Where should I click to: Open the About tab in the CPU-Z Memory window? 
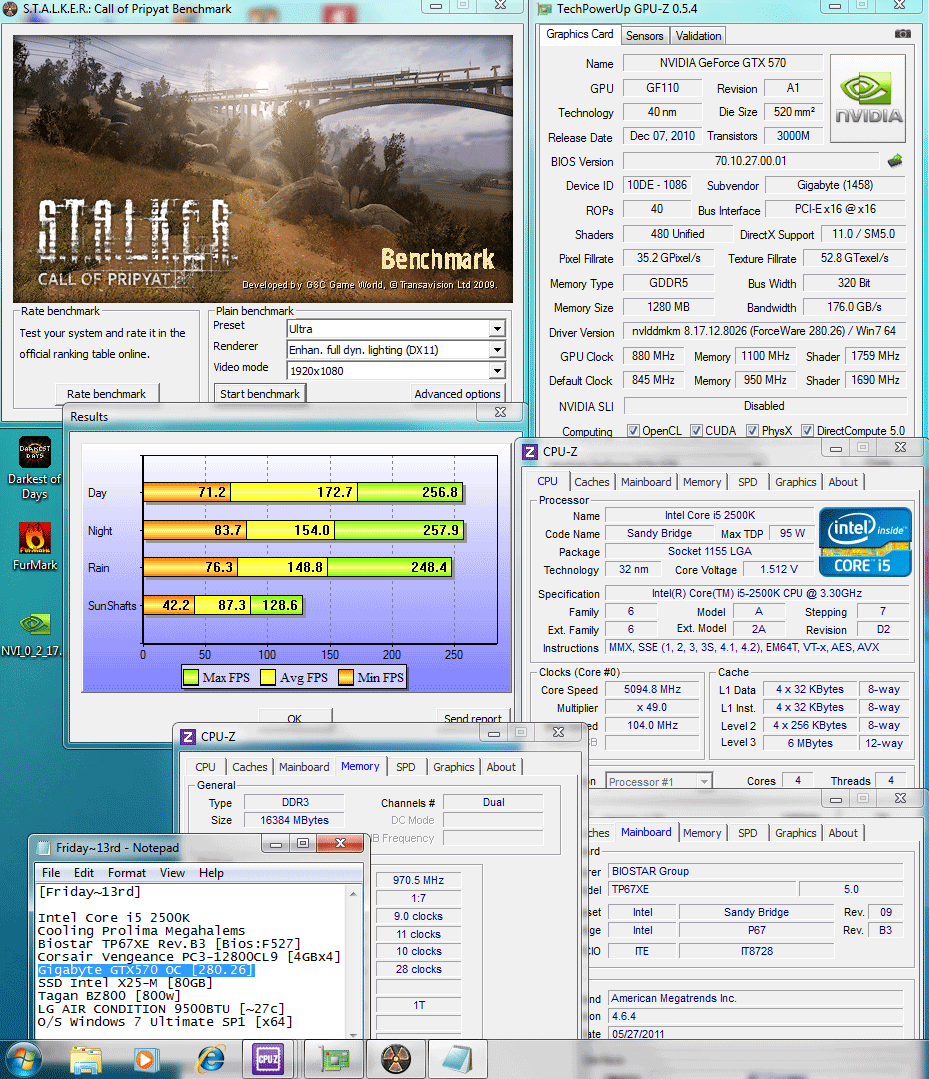pos(501,767)
